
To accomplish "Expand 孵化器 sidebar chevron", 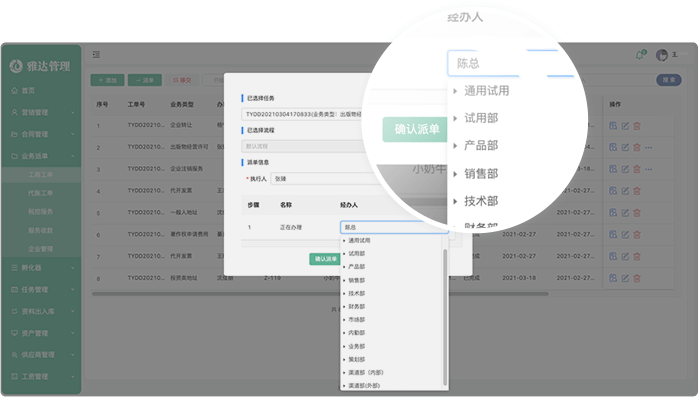I will 73,268.
